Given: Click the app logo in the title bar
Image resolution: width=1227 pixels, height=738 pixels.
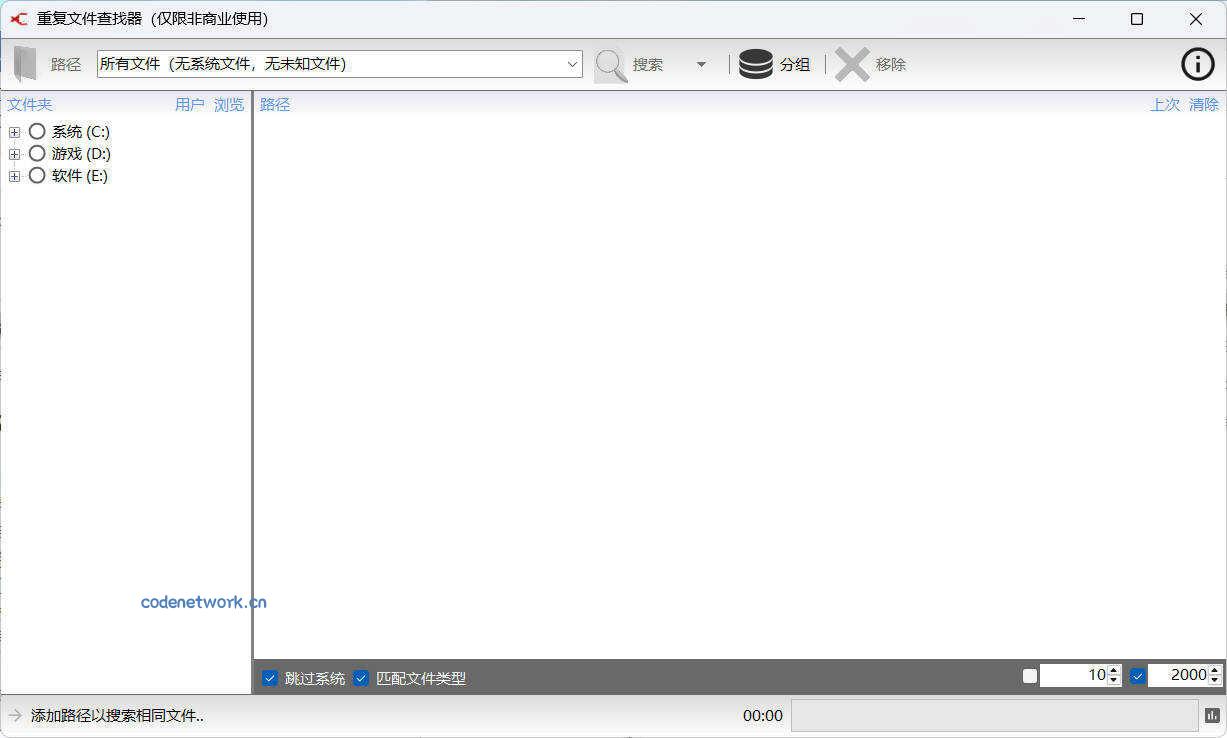Looking at the screenshot, I should pos(18,19).
